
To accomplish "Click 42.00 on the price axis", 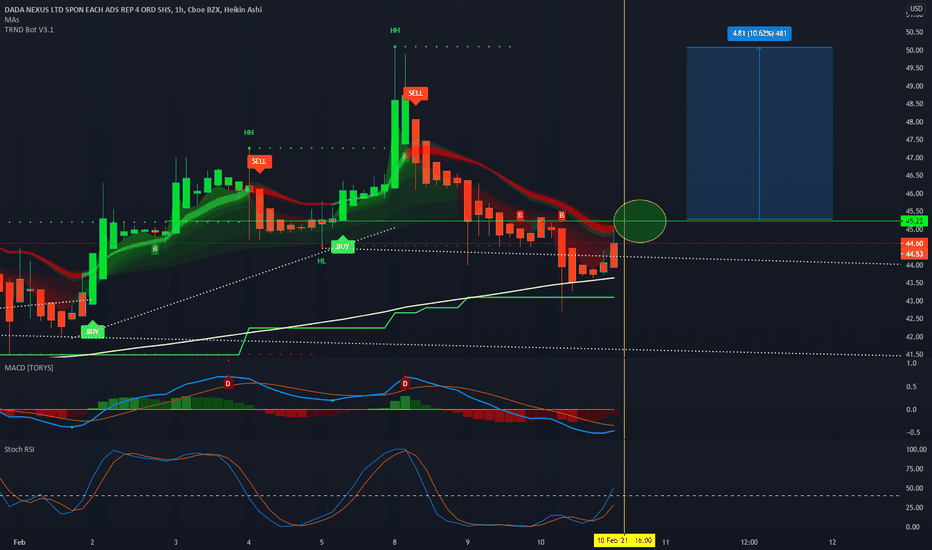I will (914, 337).
